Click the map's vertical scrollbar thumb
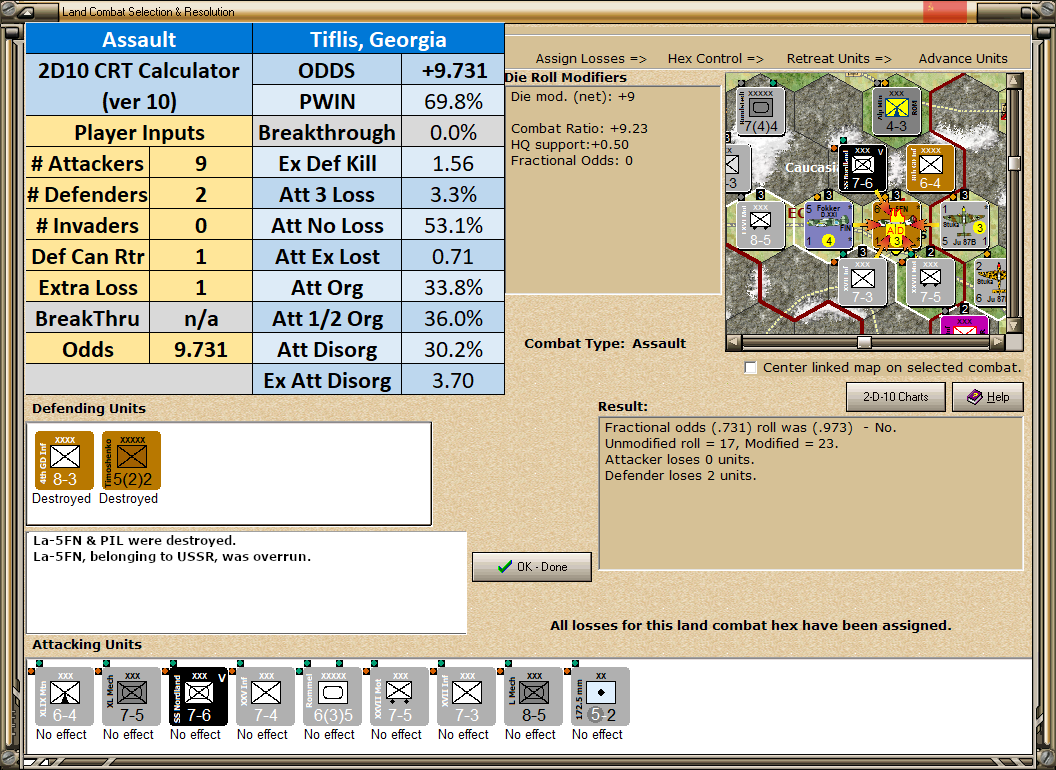 pos(1014,163)
